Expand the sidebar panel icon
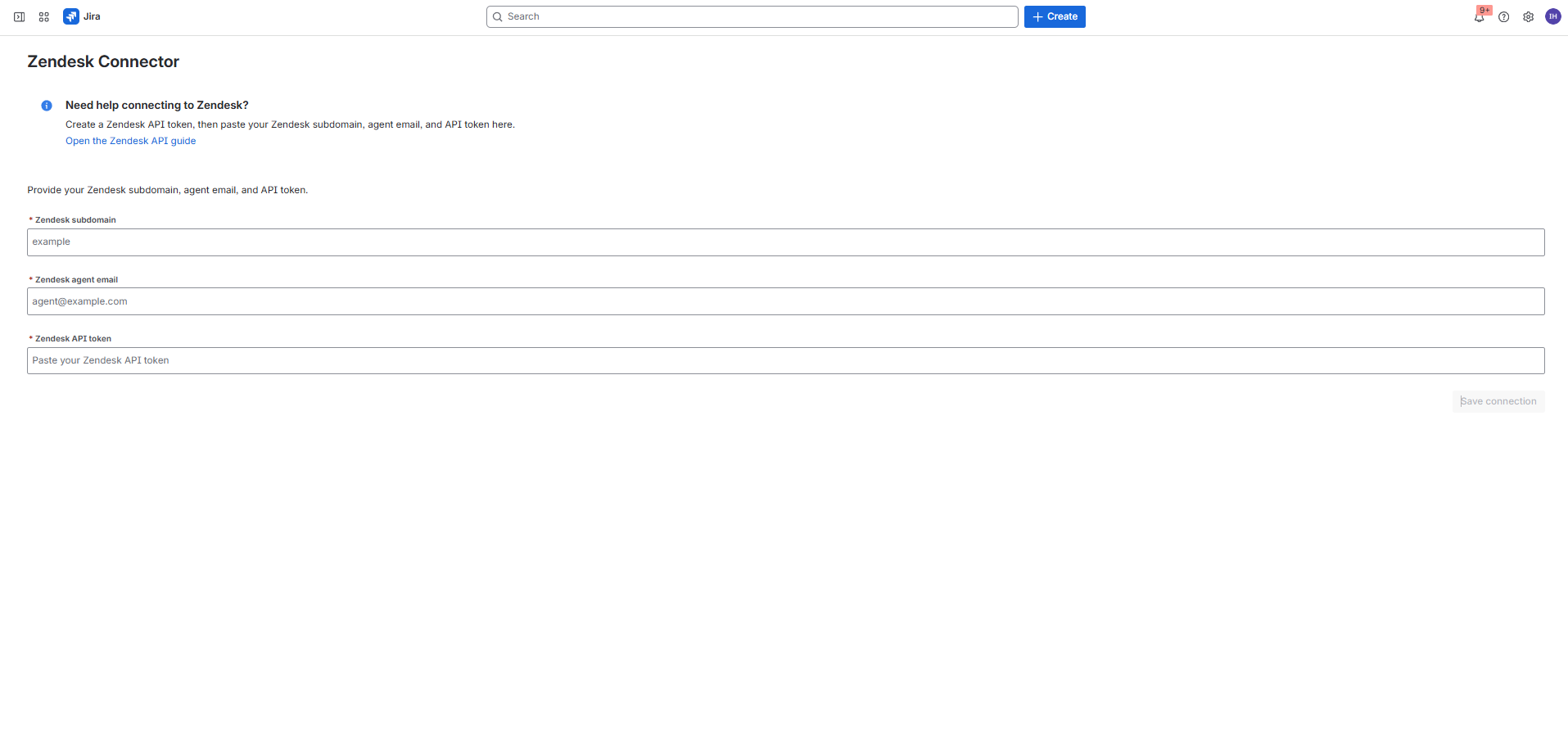The image size is (1568, 741). coord(19,16)
